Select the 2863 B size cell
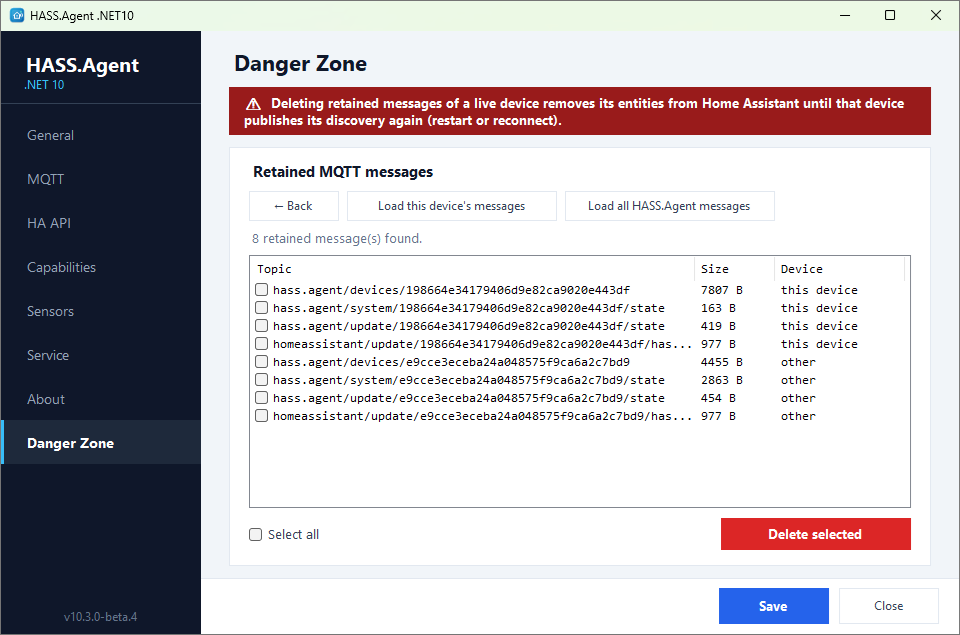The image size is (960, 635). pyautogui.click(x=721, y=380)
